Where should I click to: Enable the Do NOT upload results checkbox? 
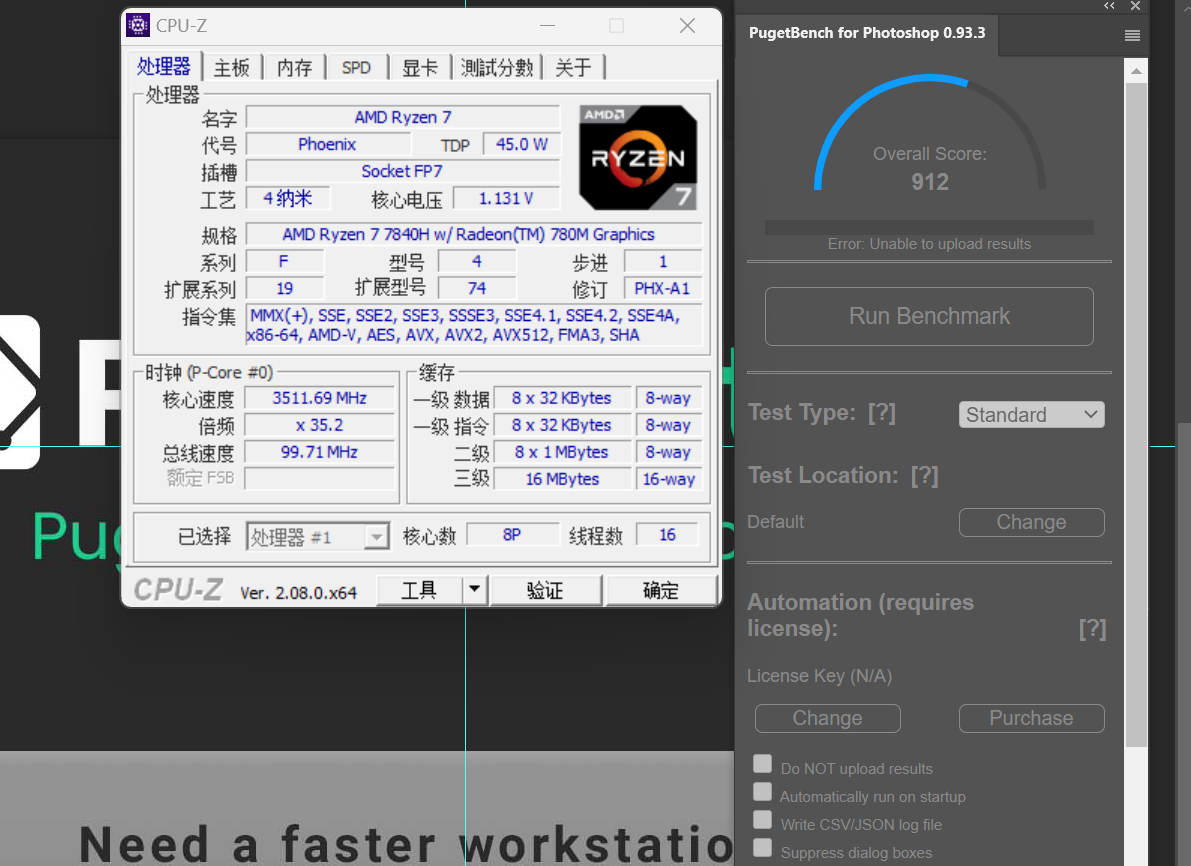click(763, 765)
